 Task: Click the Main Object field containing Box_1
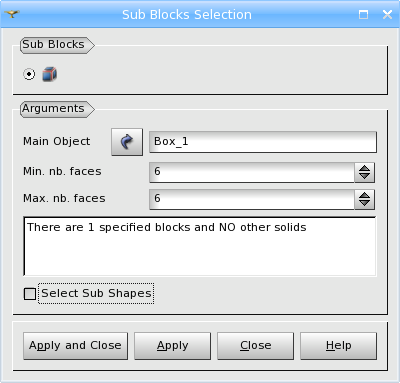(x=263, y=142)
